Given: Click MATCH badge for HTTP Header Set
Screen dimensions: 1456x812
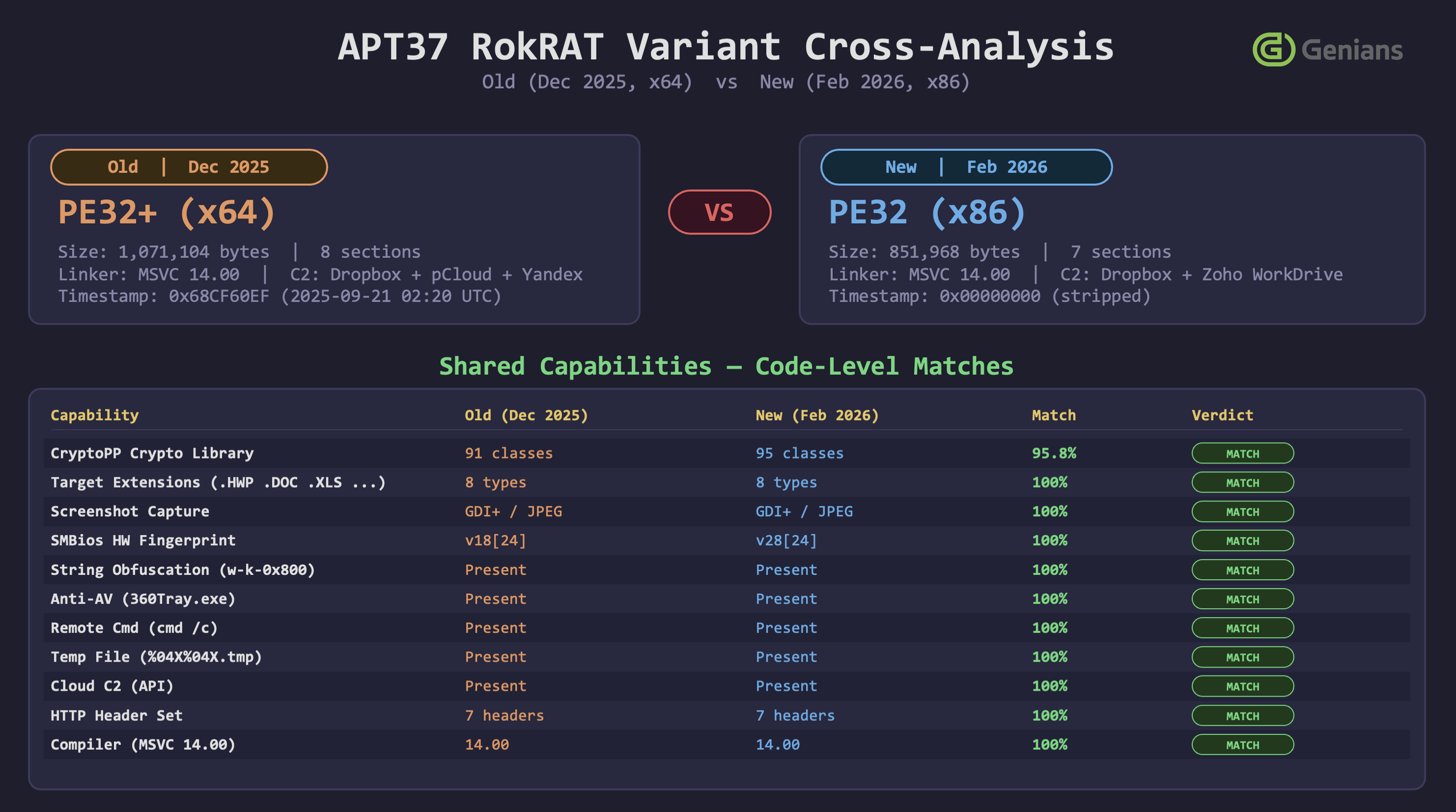Looking at the screenshot, I should pos(1242,715).
